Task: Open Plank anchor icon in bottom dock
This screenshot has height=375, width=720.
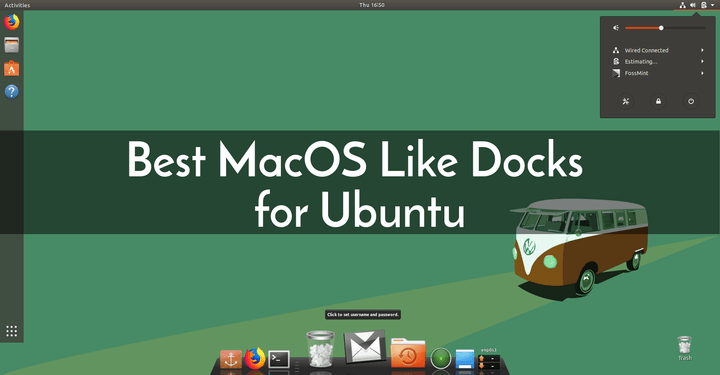Action: pyautogui.click(x=231, y=359)
